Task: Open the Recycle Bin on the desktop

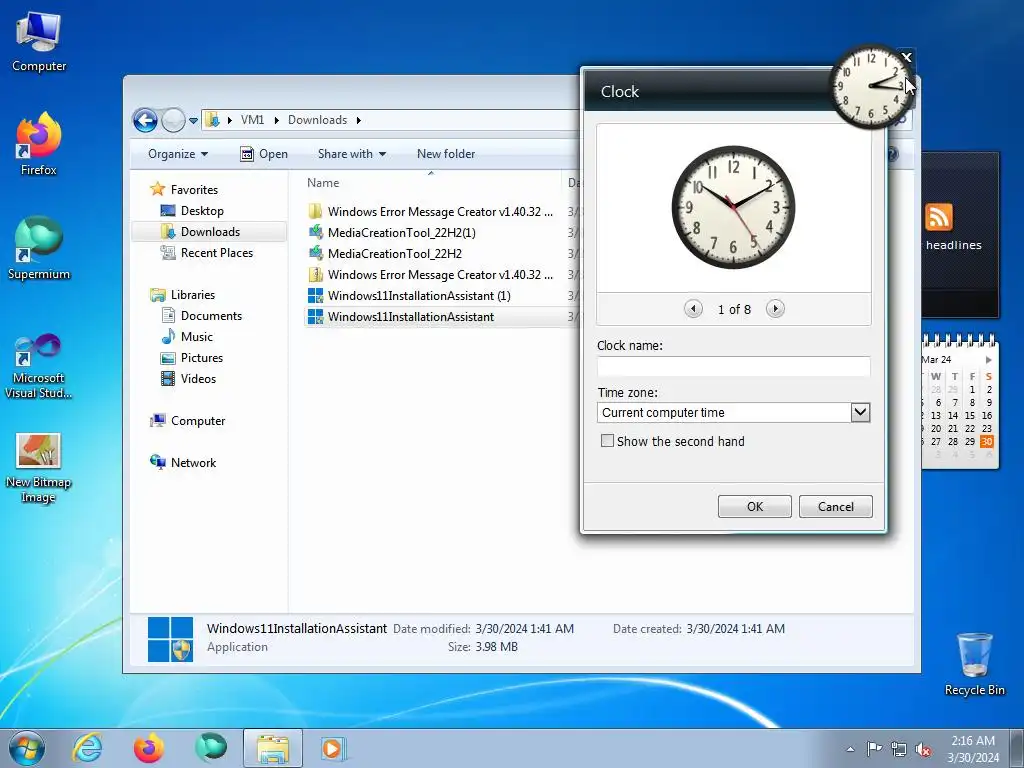Action: (974, 664)
